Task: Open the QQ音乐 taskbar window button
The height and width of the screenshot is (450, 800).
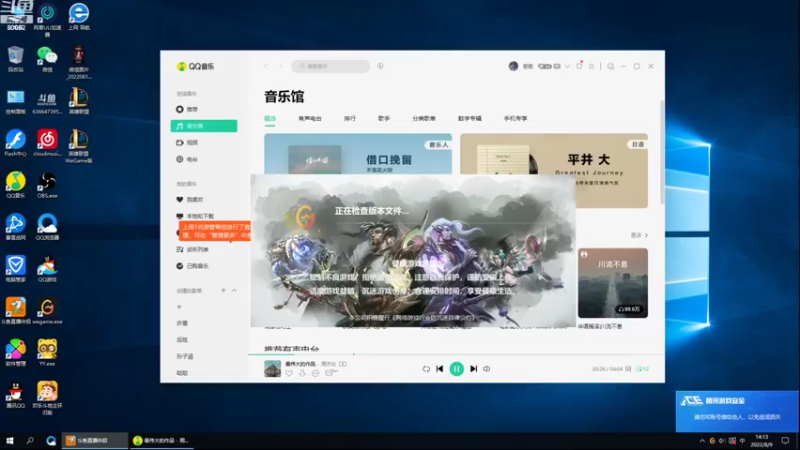Action: [161, 440]
